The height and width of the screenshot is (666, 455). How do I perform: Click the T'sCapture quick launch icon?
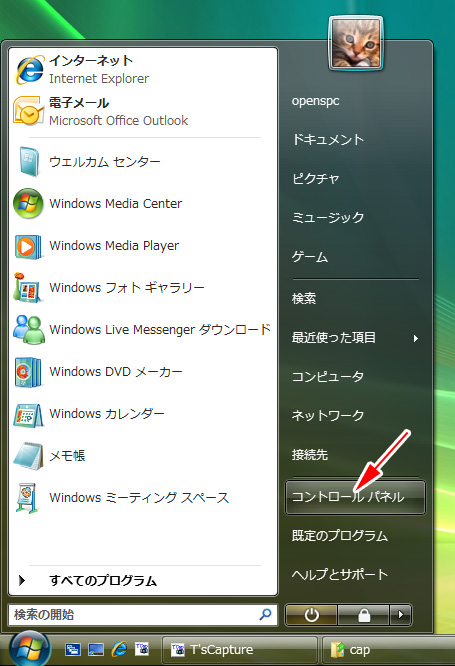tap(142, 649)
